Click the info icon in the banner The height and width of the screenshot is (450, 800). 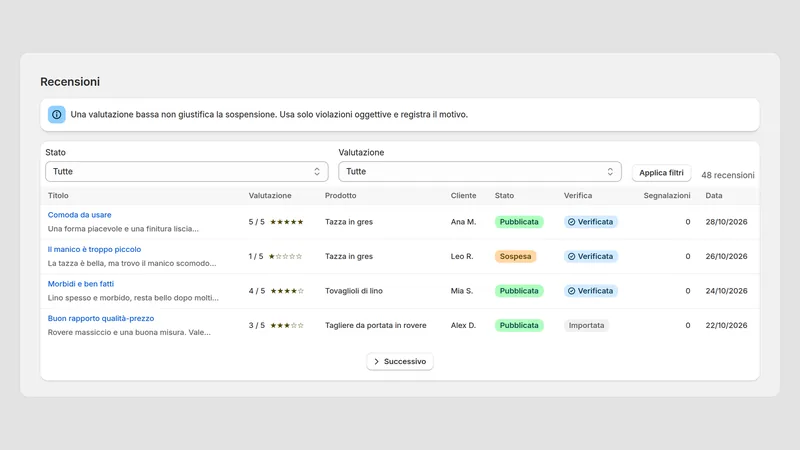click(x=57, y=115)
